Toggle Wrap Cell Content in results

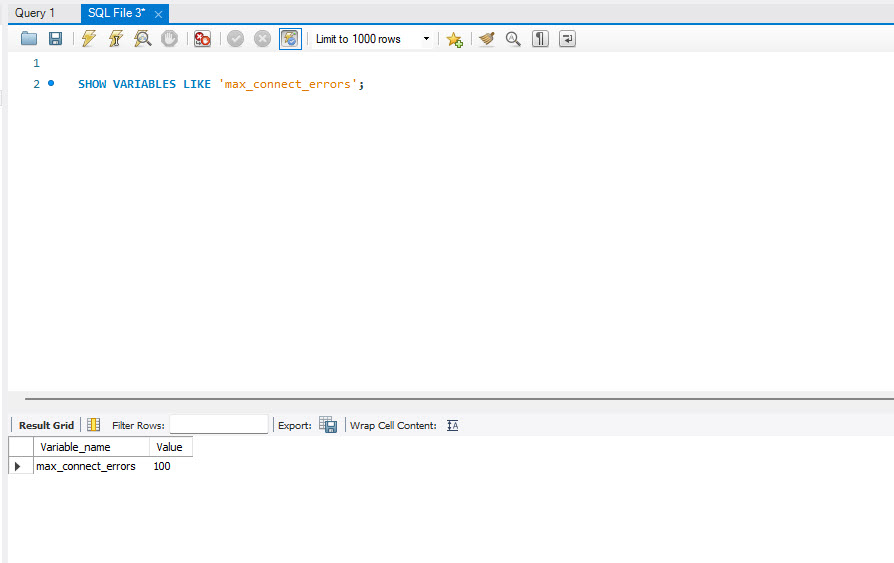[x=452, y=425]
